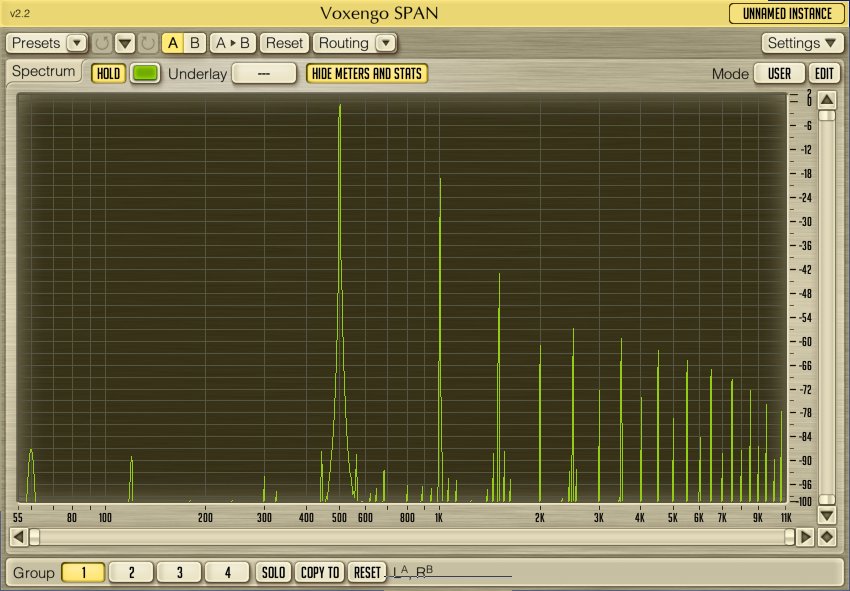Switch to Group 2 tab

click(131, 572)
